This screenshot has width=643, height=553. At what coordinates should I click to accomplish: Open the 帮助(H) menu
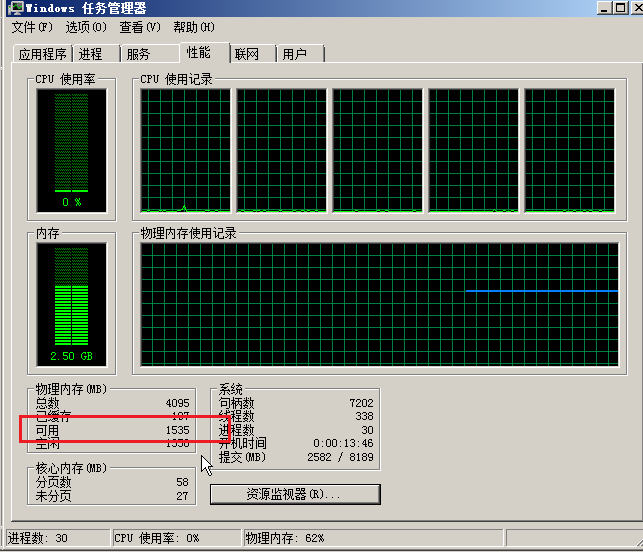pyautogui.click(x=194, y=27)
